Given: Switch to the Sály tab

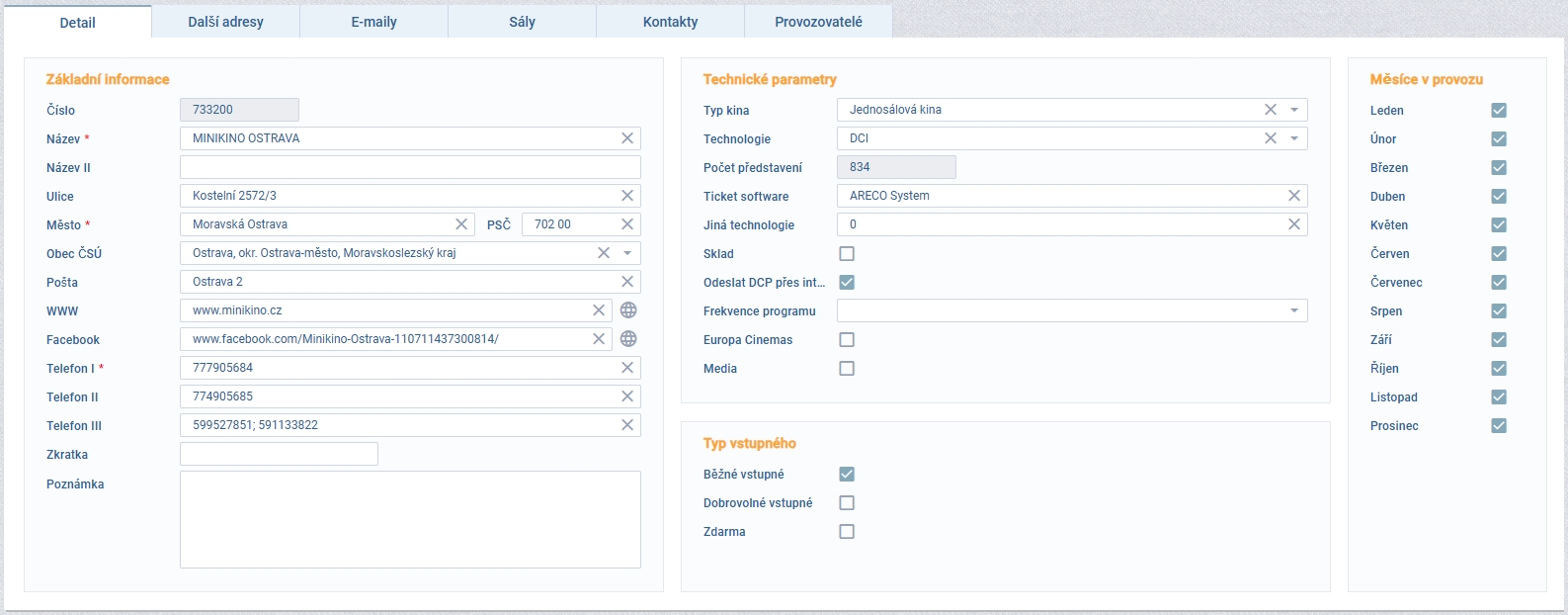Looking at the screenshot, I should (522, 22).
